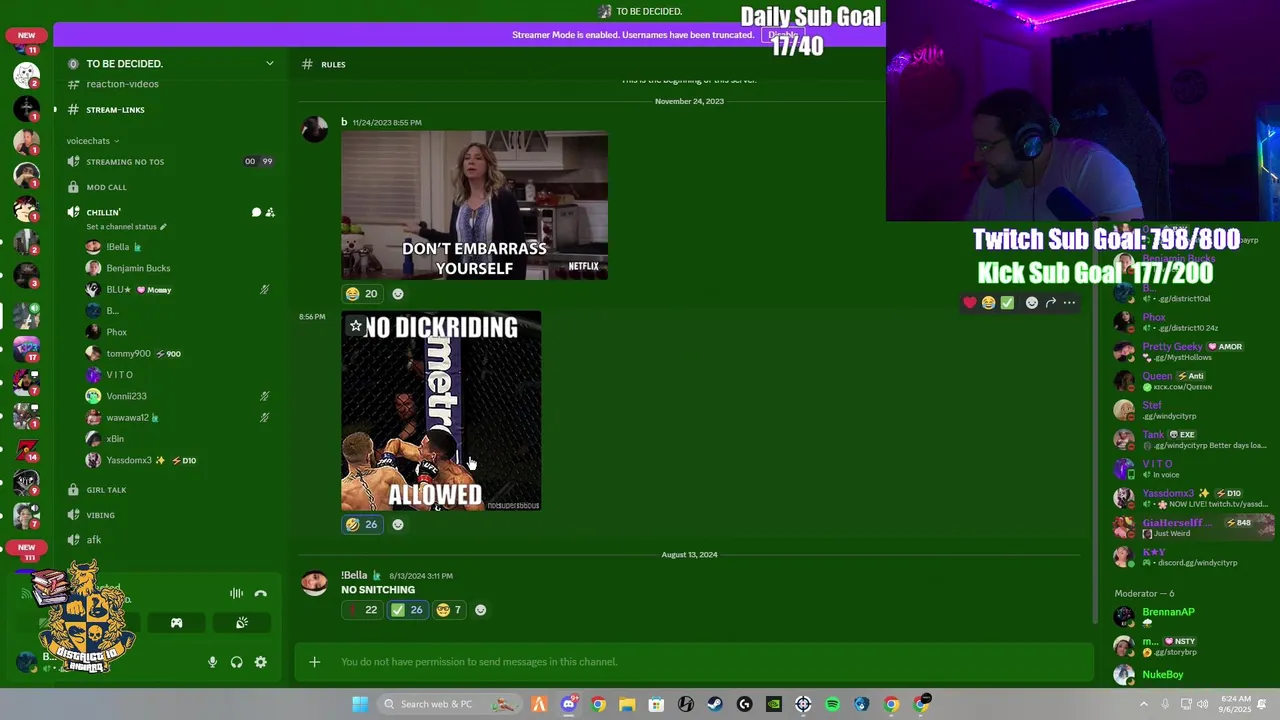
Task: Open Queen member profile
Action: point(1192,381)
